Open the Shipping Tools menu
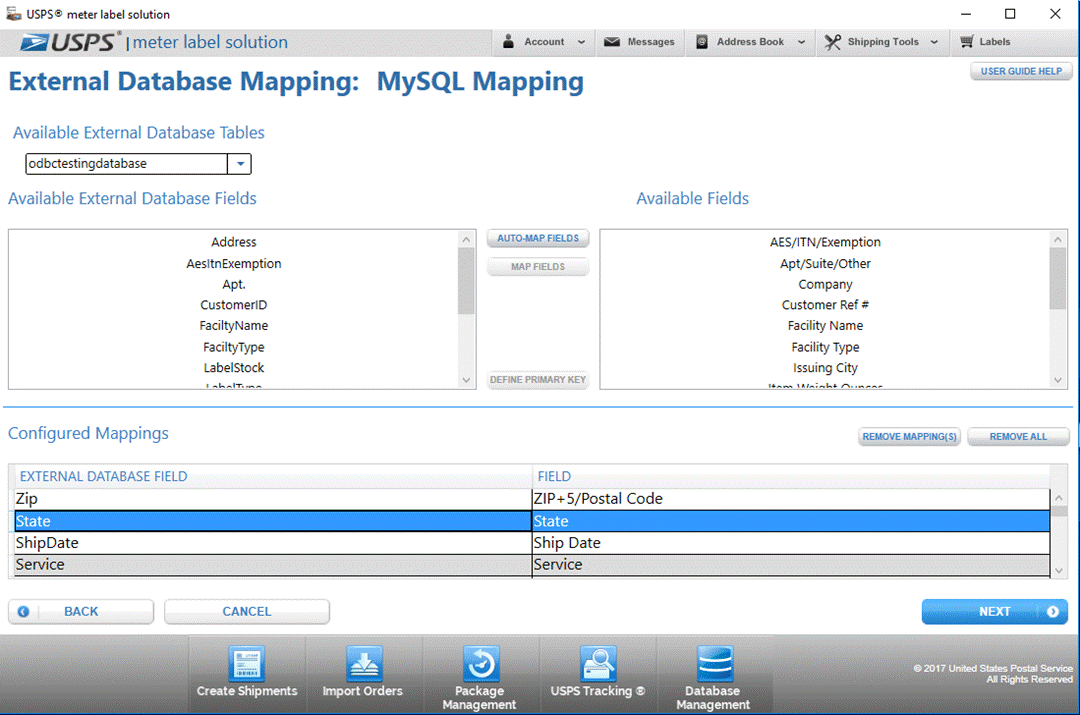The height and width of the screenshot is (715, 1080). click(x=882, y=42)
